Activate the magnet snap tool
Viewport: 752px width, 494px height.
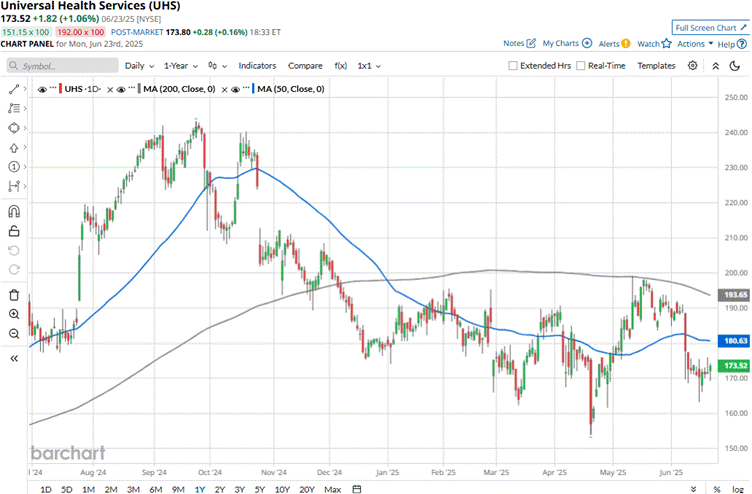14,212
